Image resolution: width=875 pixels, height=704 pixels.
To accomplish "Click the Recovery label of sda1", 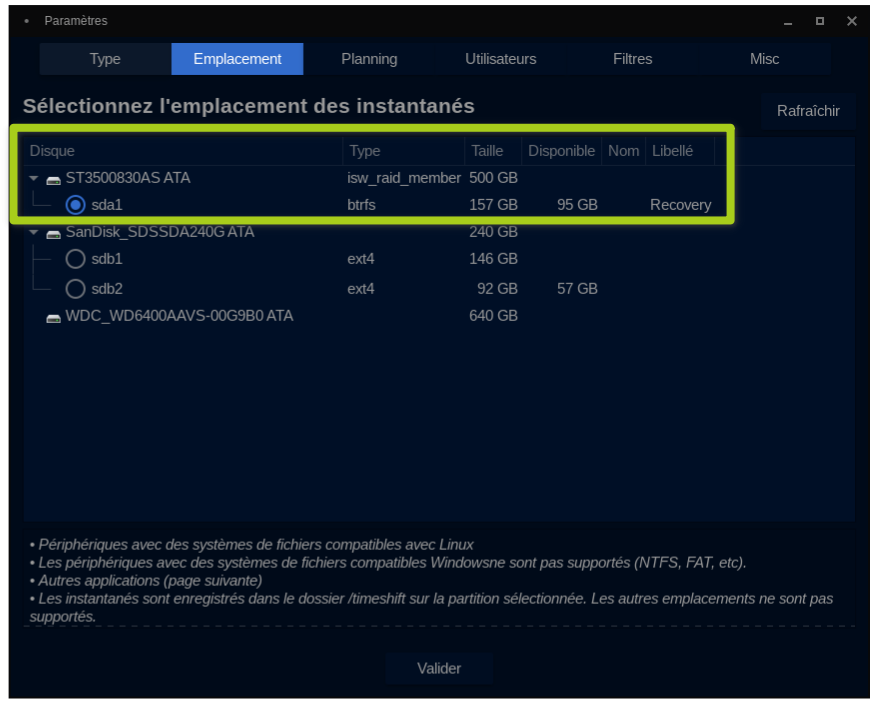I will 680,205.
